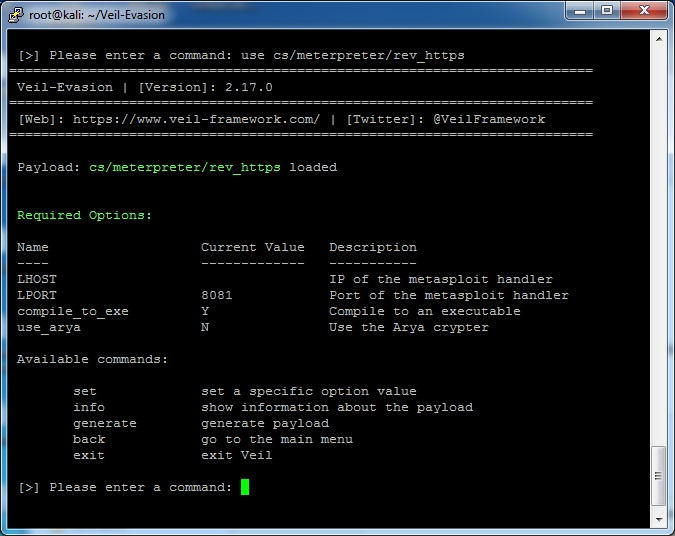This screenshot has height=536, width=675.
Task: Click the 'exit' command name
Action: (x=89, y=455)
